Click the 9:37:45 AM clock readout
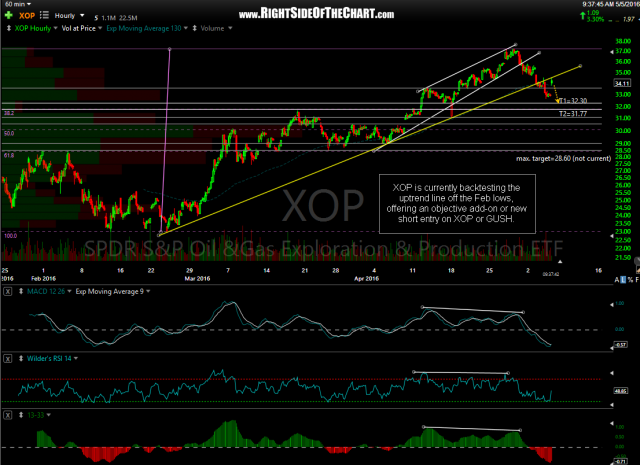This screenshot has height=465, width=640. pos(600,4)
